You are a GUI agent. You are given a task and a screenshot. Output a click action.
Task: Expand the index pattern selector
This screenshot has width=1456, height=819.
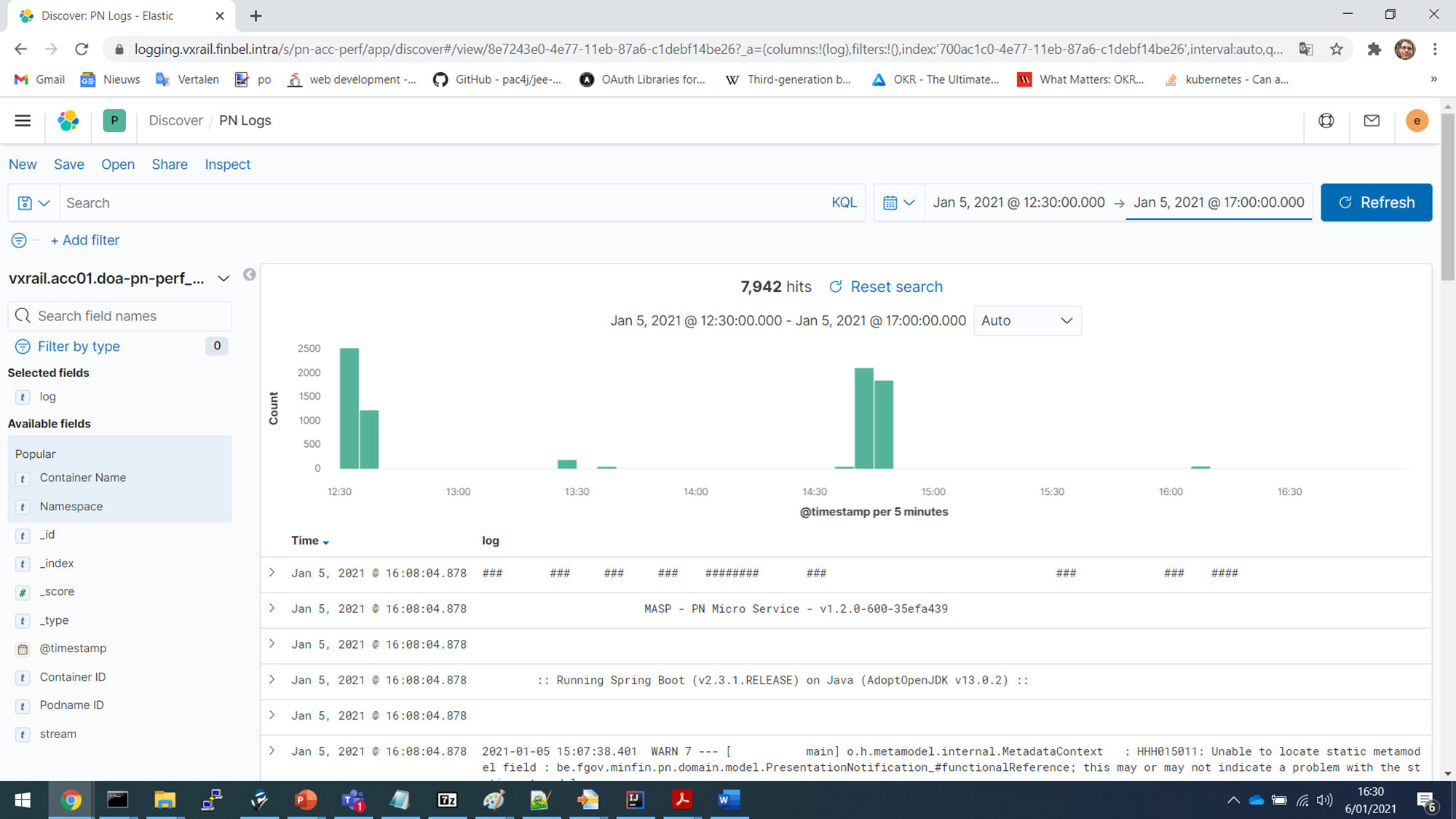tap(223, 279)
